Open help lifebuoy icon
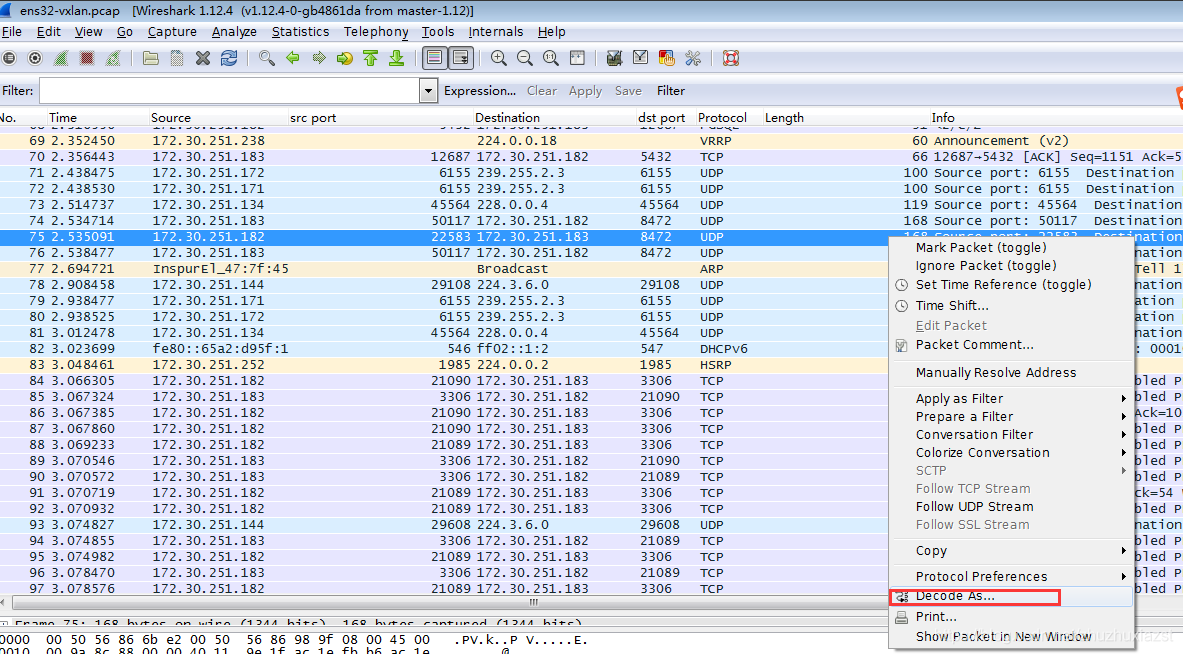The height and width of the screenshot is (654, 1183). coord(730,58)
